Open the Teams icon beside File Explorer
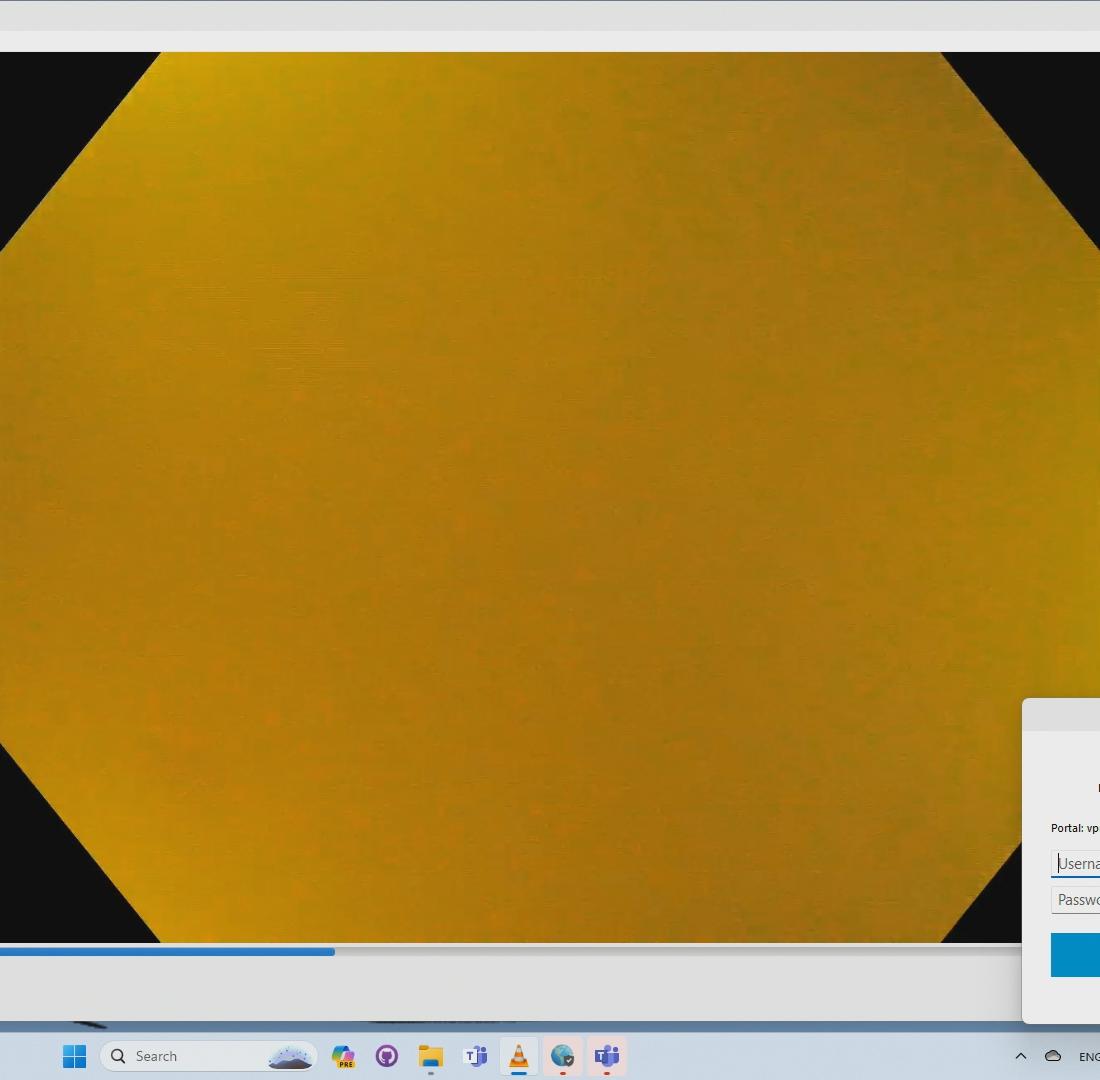This screenshot has height=1080, width=1100. tap(475, 1056)
